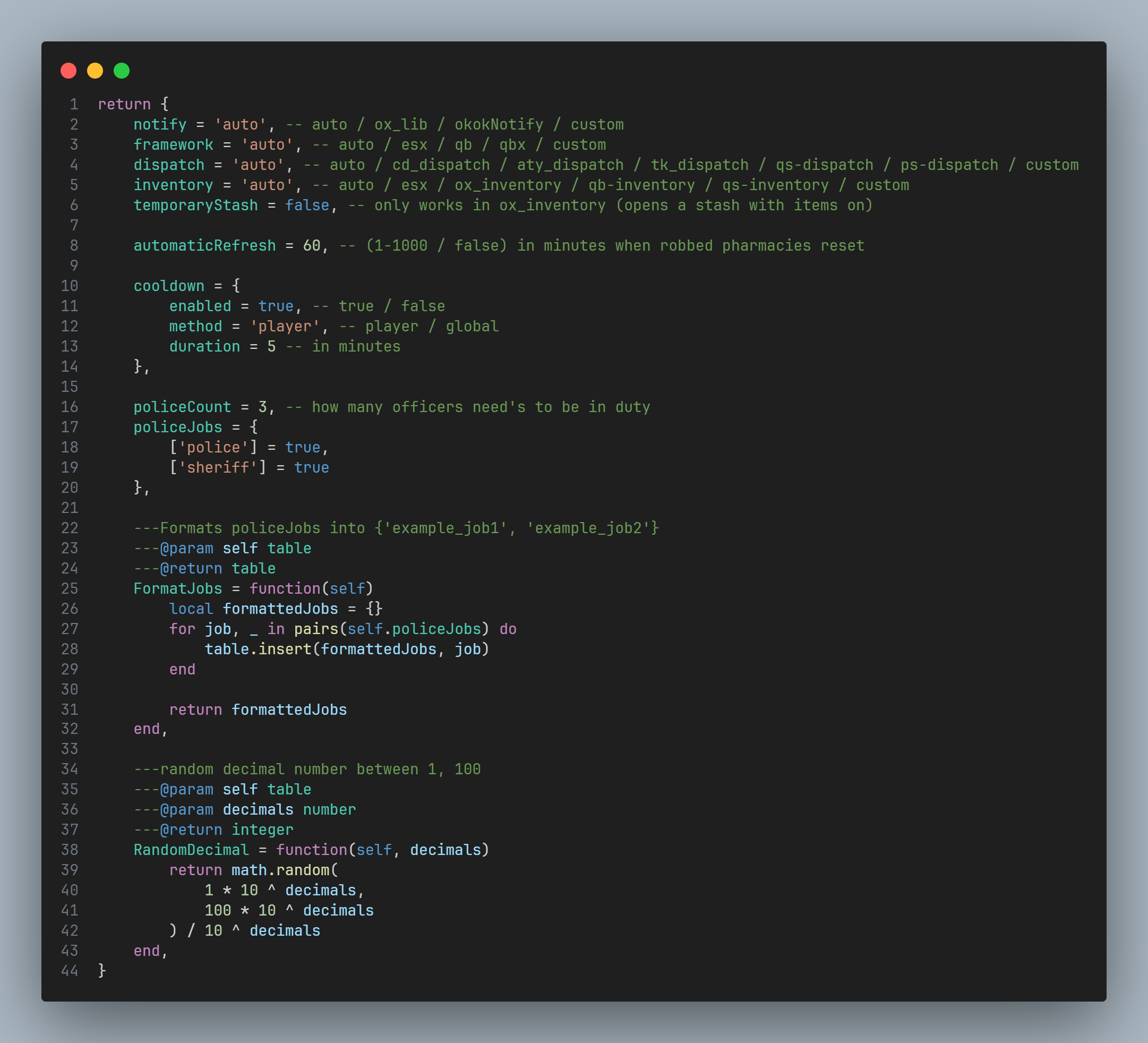Click line number 44 in the gutter
1148x1043 pixels.
[x=70, y=971]
